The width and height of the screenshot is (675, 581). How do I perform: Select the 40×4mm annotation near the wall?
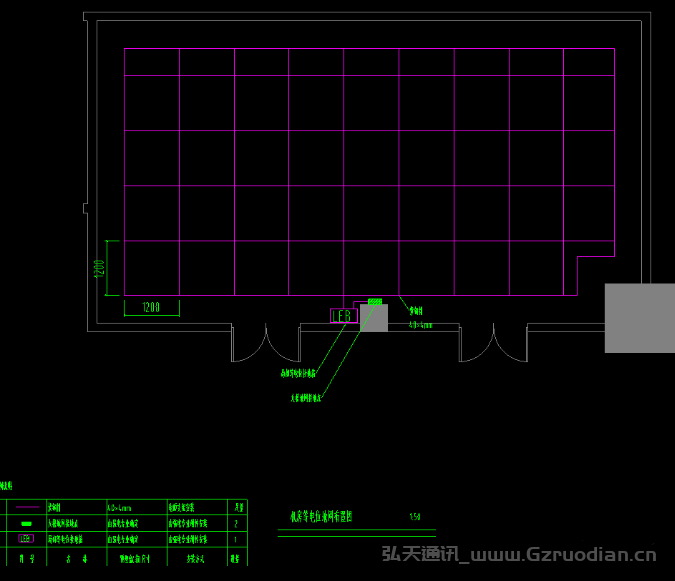(x=421, y=325)
